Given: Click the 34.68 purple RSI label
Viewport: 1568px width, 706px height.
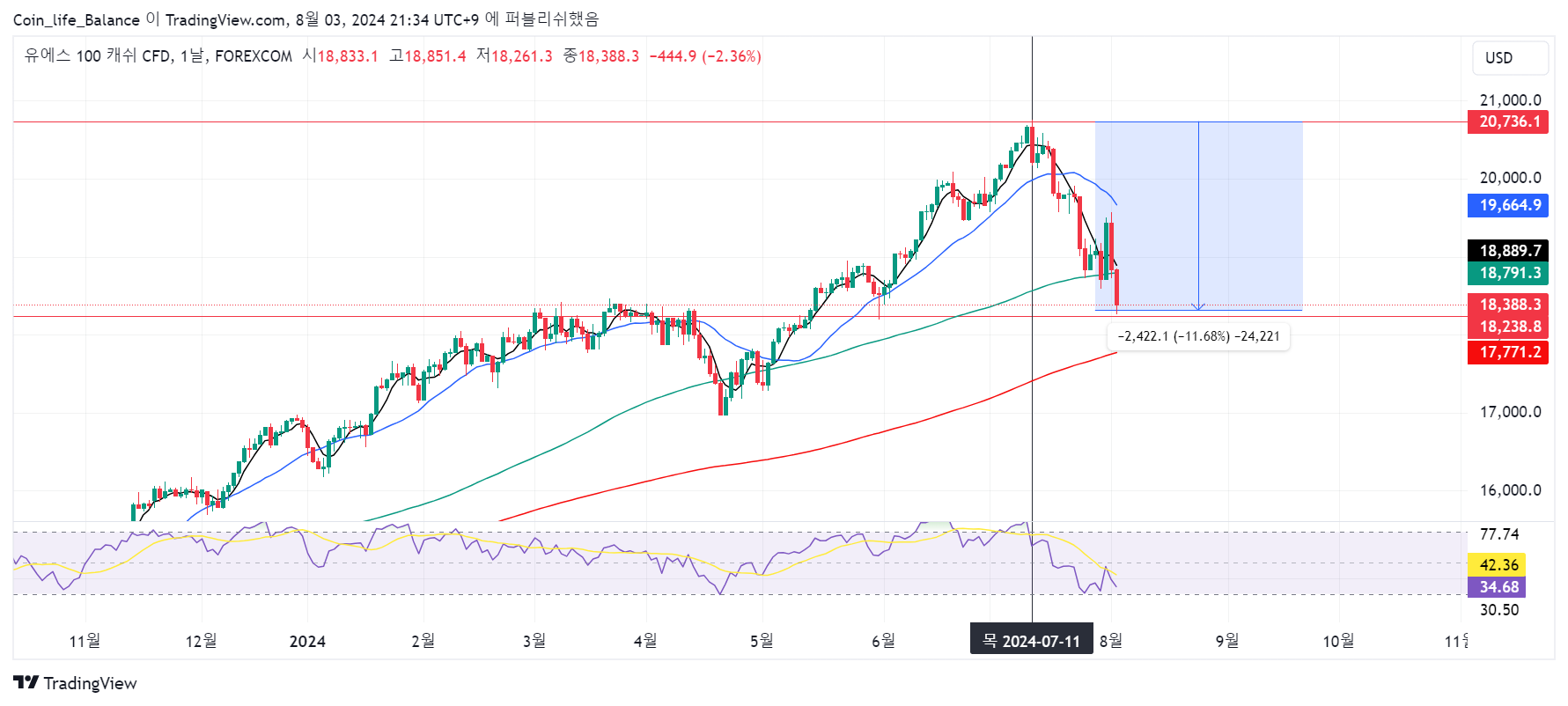Looking at the screenshot, I should 1497,587.
